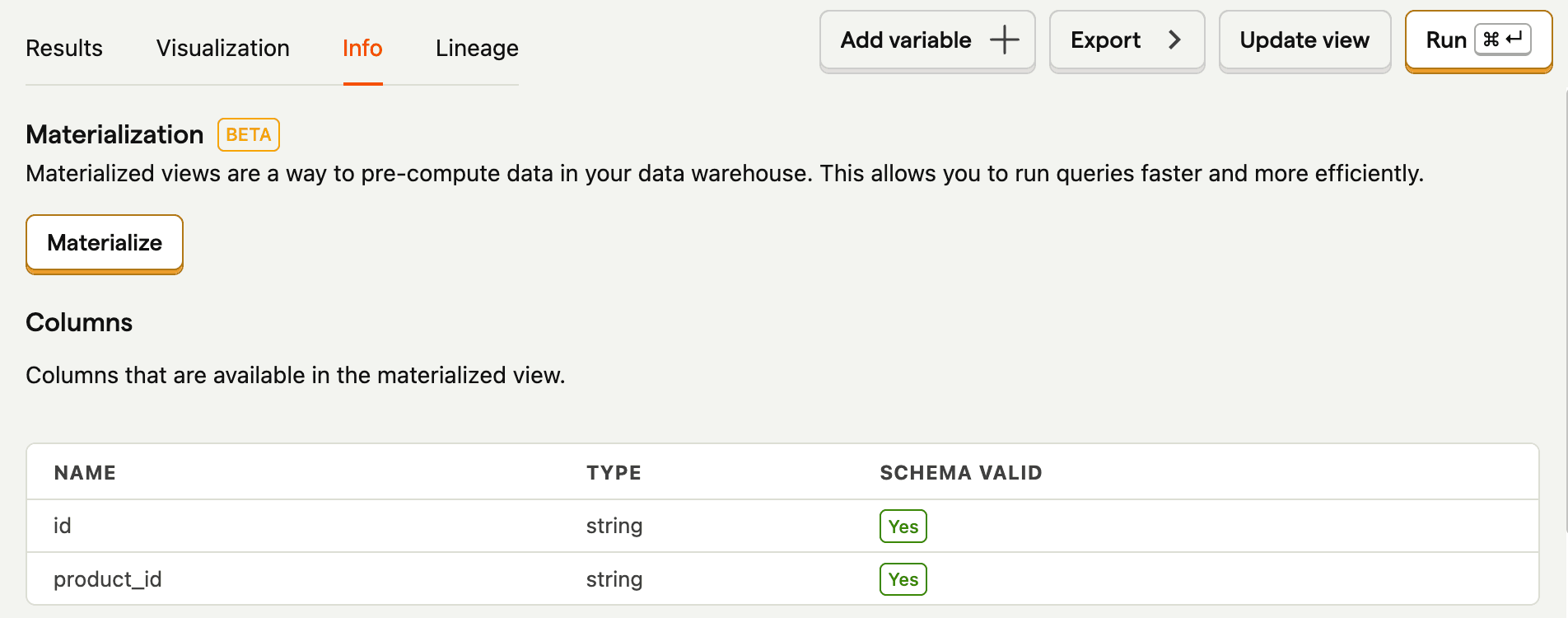Click the Run button label

point(1446,40)
